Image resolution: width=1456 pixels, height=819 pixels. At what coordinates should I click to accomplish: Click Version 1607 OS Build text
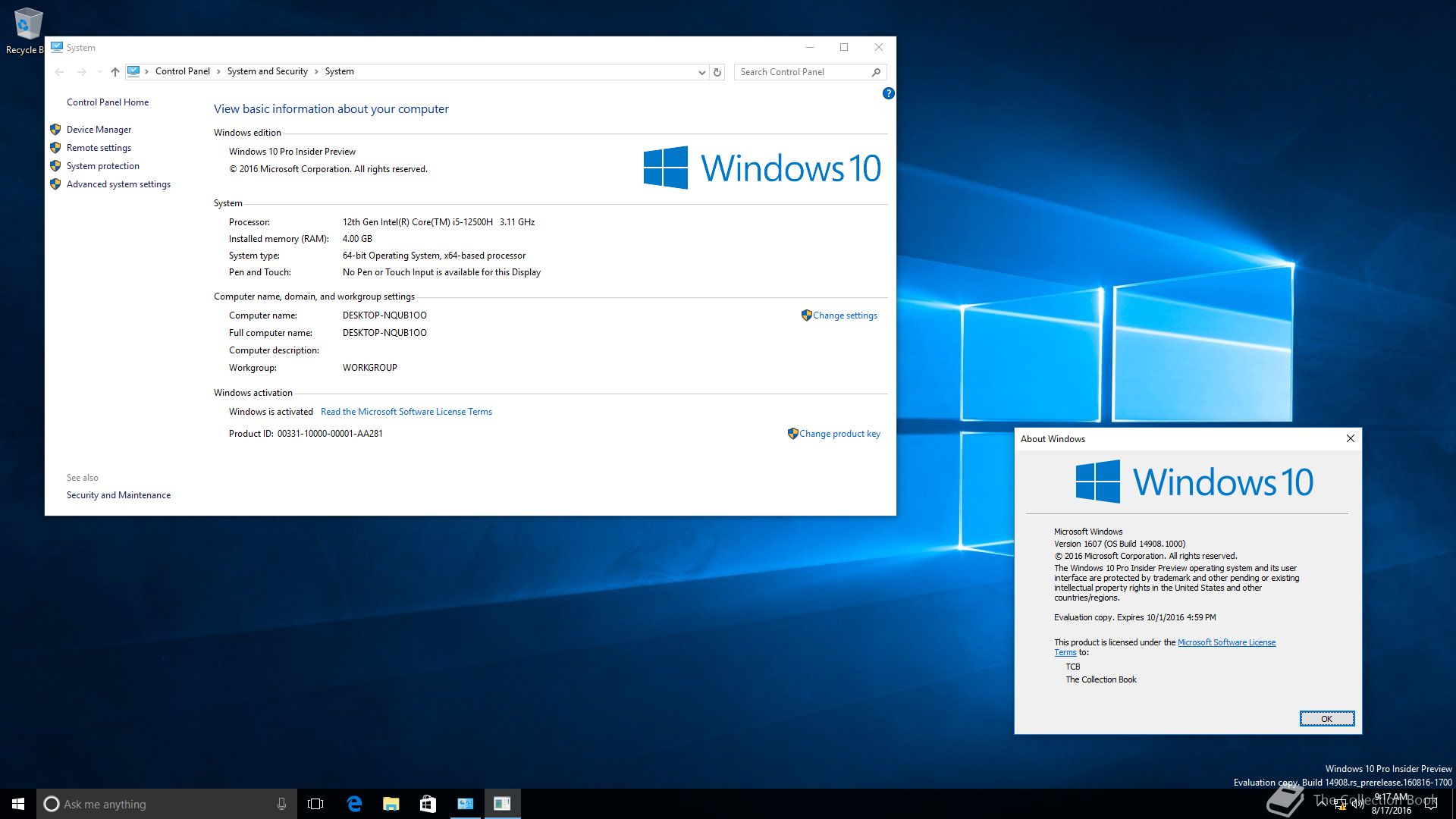pyautogui.click(x=1119, y=544)
